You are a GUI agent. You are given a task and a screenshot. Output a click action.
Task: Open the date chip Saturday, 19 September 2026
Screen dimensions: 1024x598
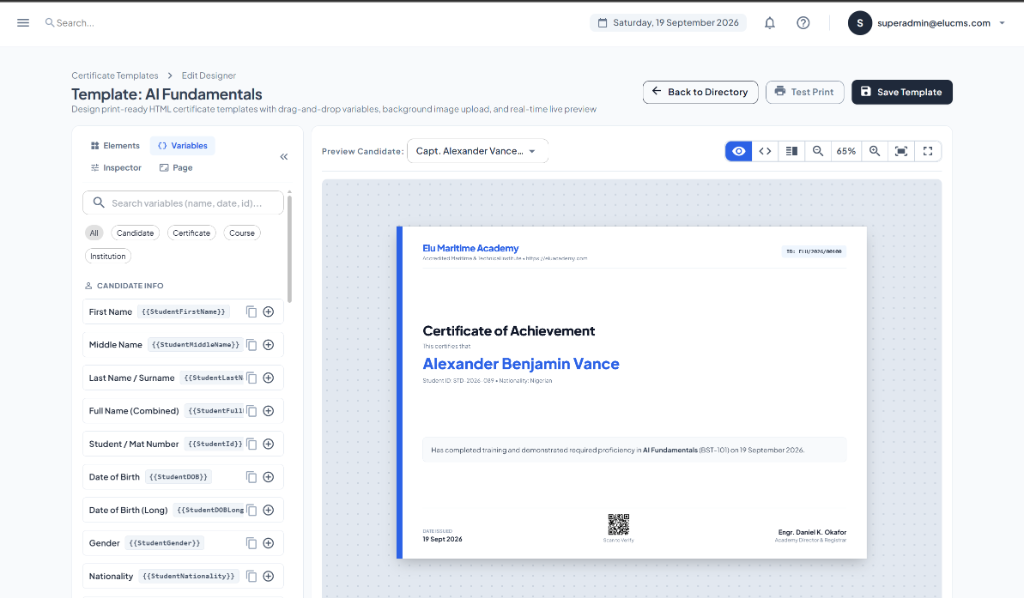coord(668,23)
